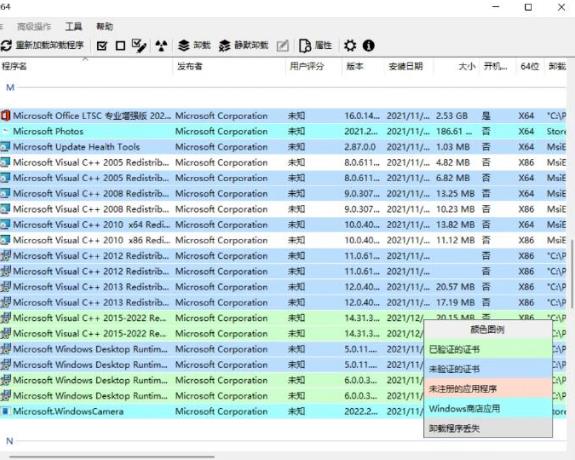Image resolution: width=575 pixels, height=460 pixels.
Task: Click the Microsoft.WindowsCamera row icon
Action: click(5, 411)
